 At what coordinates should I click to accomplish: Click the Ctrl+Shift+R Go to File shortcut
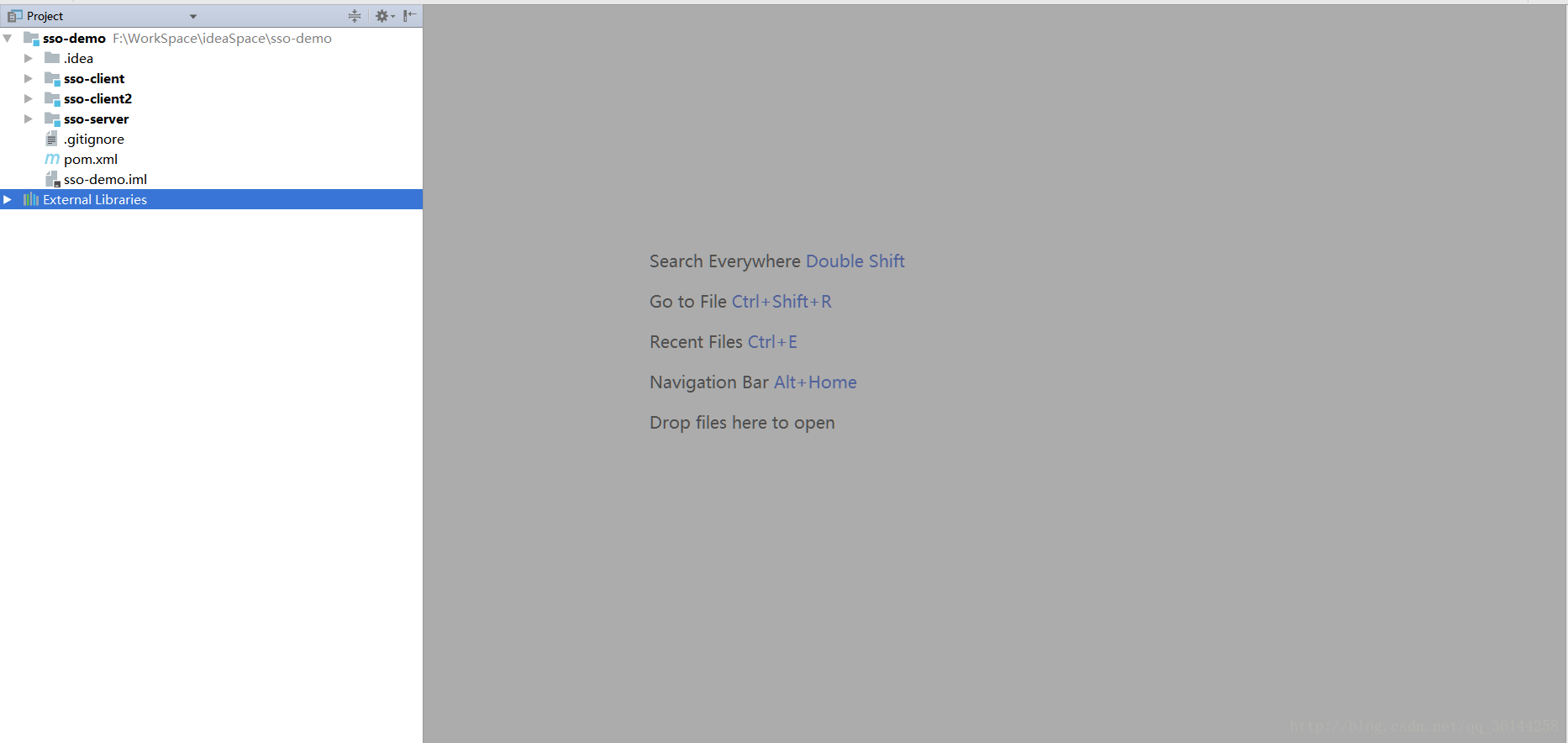coord(781,302)
